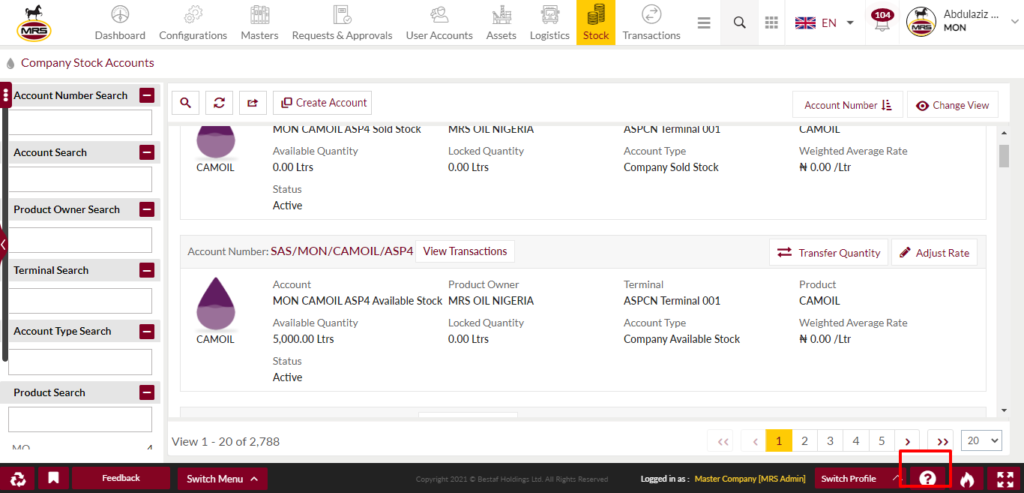Open Requests & Approvals module
The width and height of the screenshot is (1024, 493).
tap(342, 23)
